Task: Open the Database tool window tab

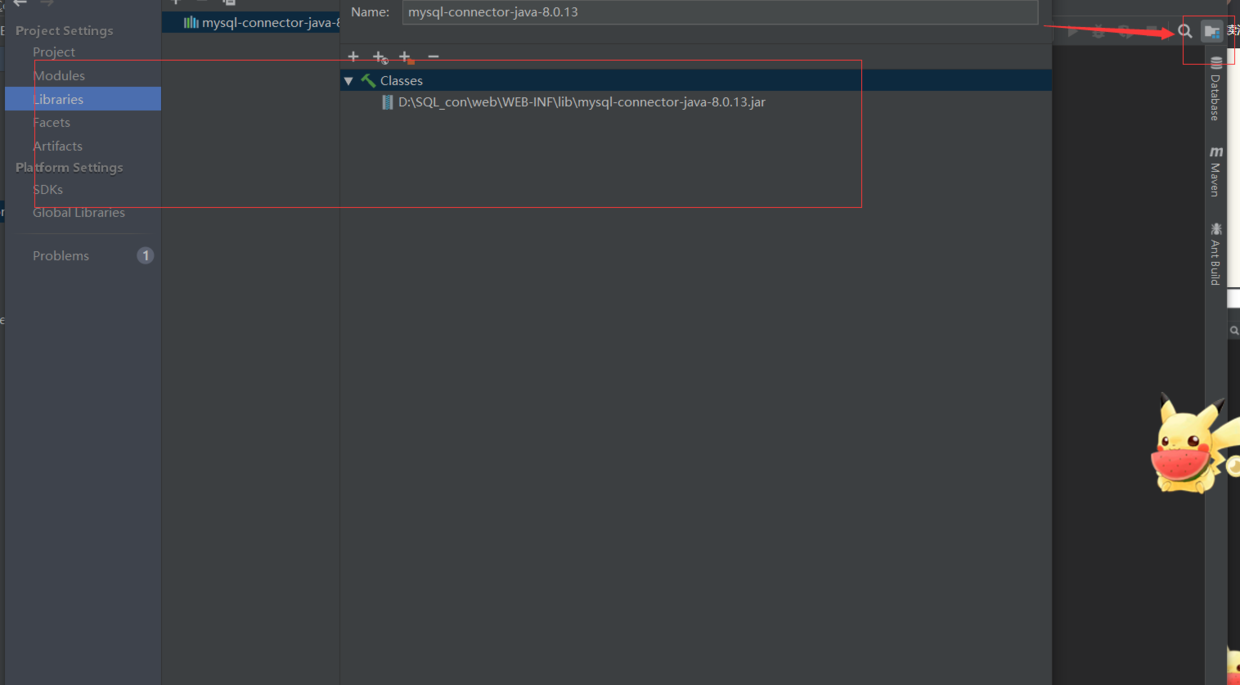Action: (x=1216, y=89)
